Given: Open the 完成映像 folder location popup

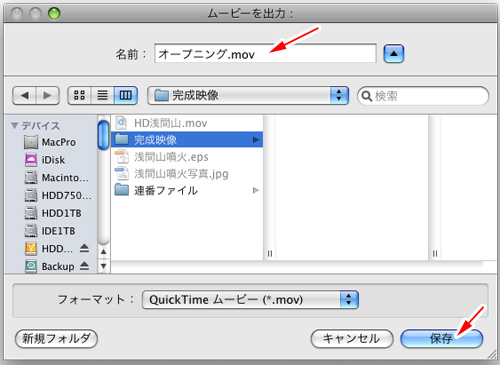Looking at the screenshot, I should 248,96.
